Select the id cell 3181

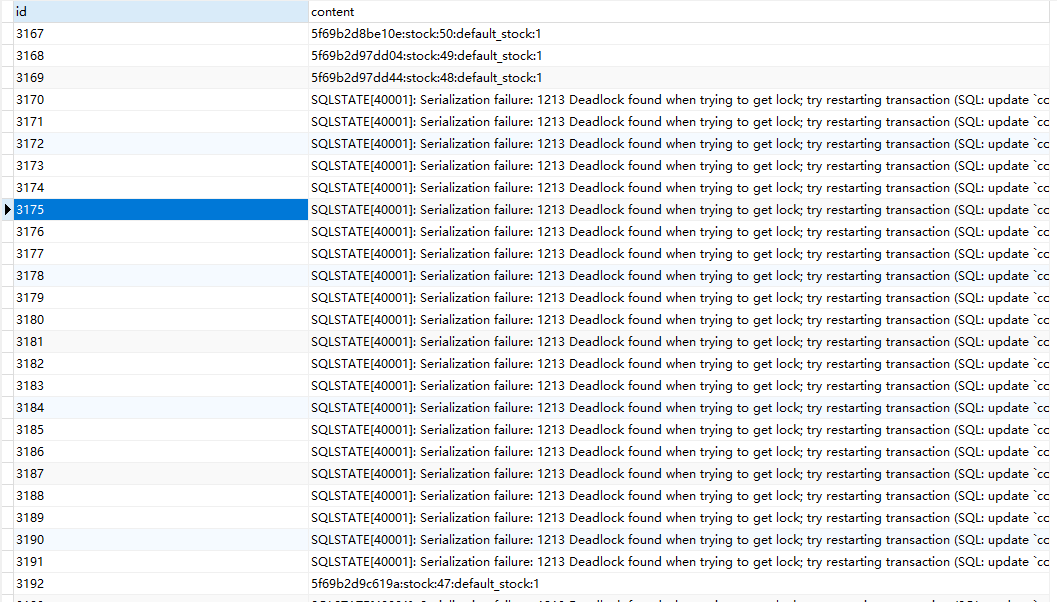160,342
